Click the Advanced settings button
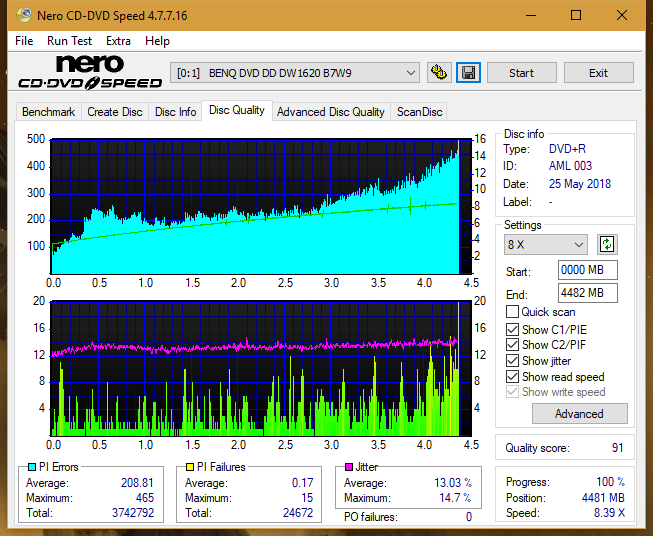 click(579, 414)
